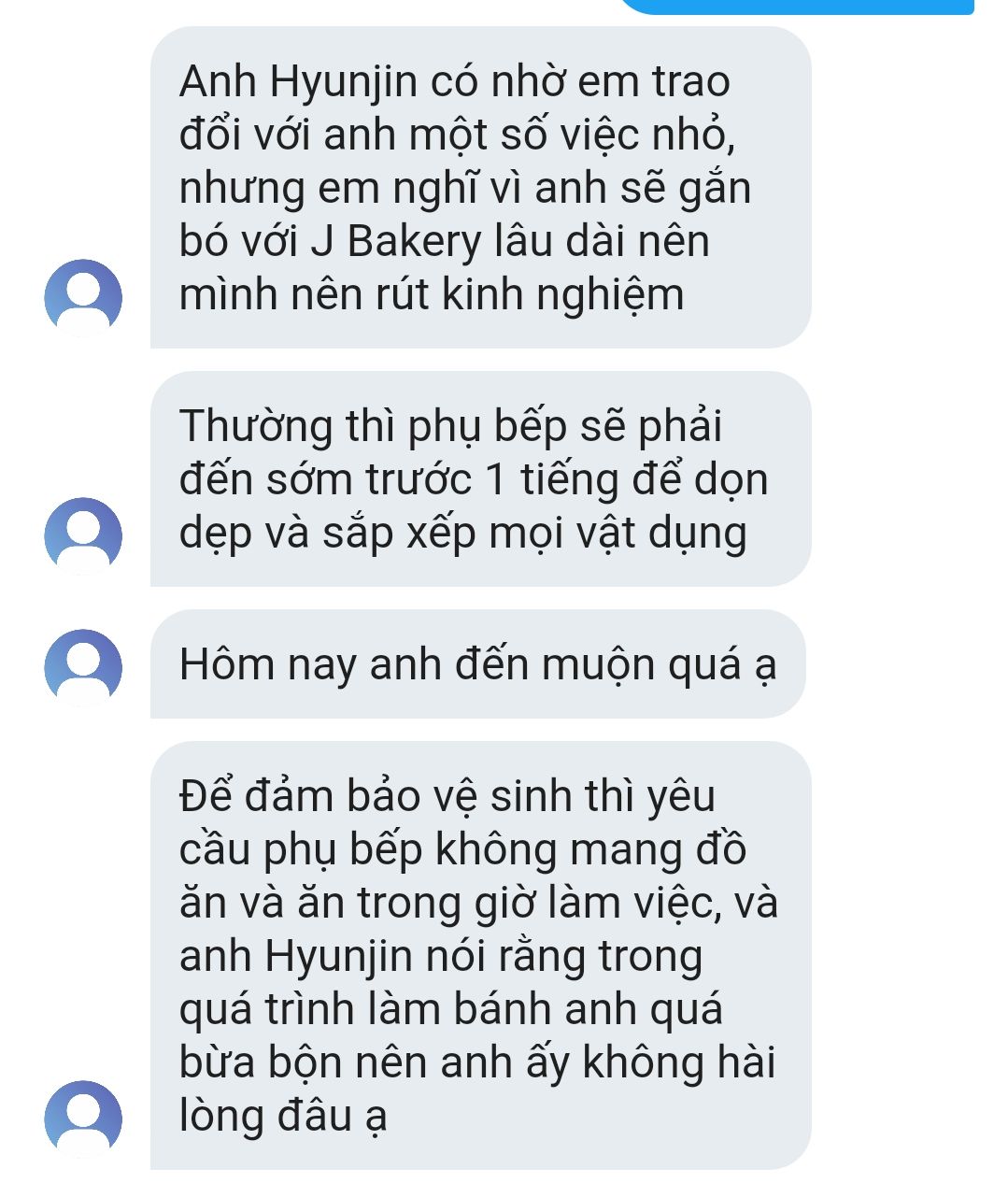Click the line 'cầu phụ bếp không mang đồ'
The image size is (1008, 1183).
point(462,850)
